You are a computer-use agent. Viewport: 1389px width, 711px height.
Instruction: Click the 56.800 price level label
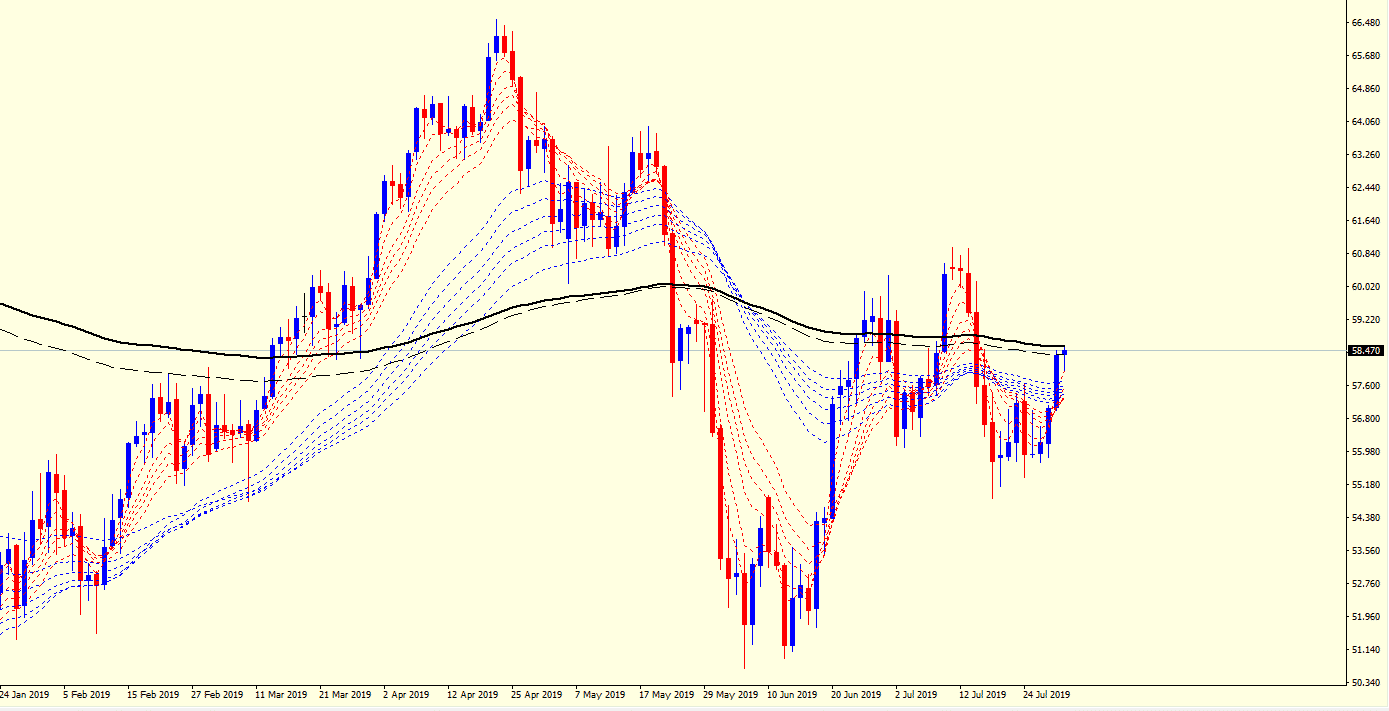coord(1366,419)
